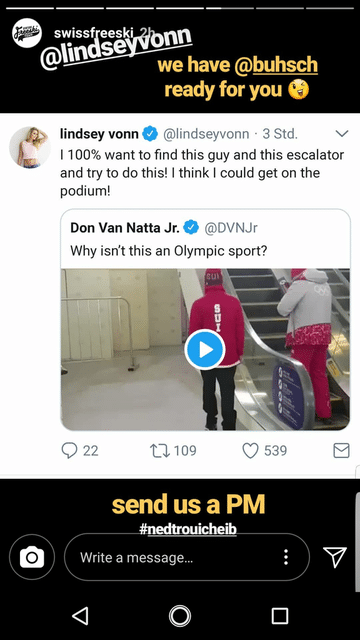Tap Android home circle button

tap(180, 616)
